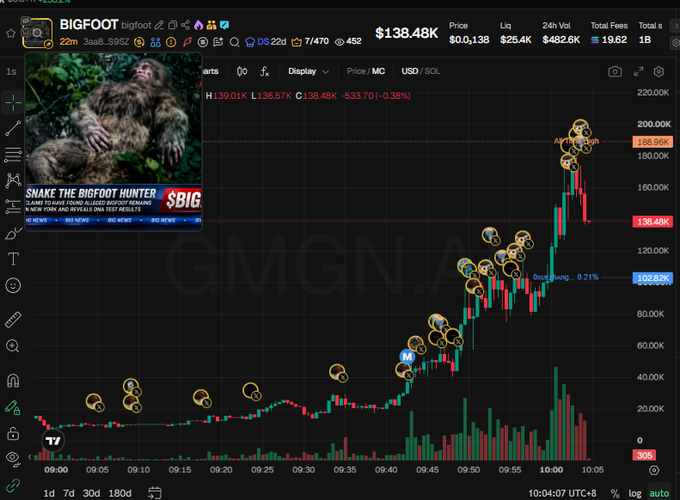Select the horizontal lines Fibonacci tool

13,154
